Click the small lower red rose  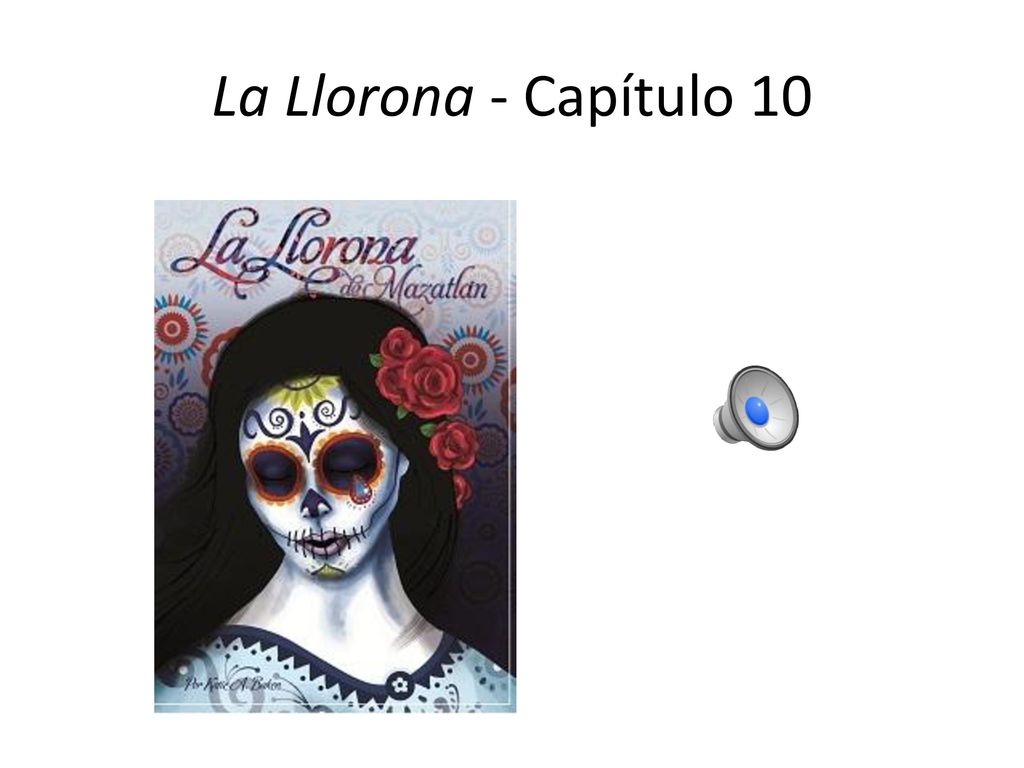453,444
